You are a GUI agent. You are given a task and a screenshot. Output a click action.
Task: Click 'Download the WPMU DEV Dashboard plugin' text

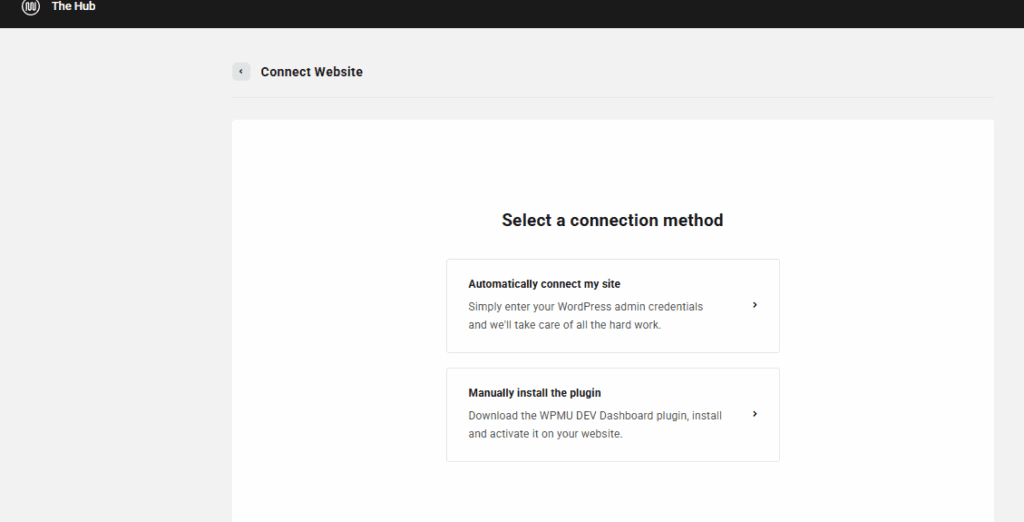tap(594, 415)
